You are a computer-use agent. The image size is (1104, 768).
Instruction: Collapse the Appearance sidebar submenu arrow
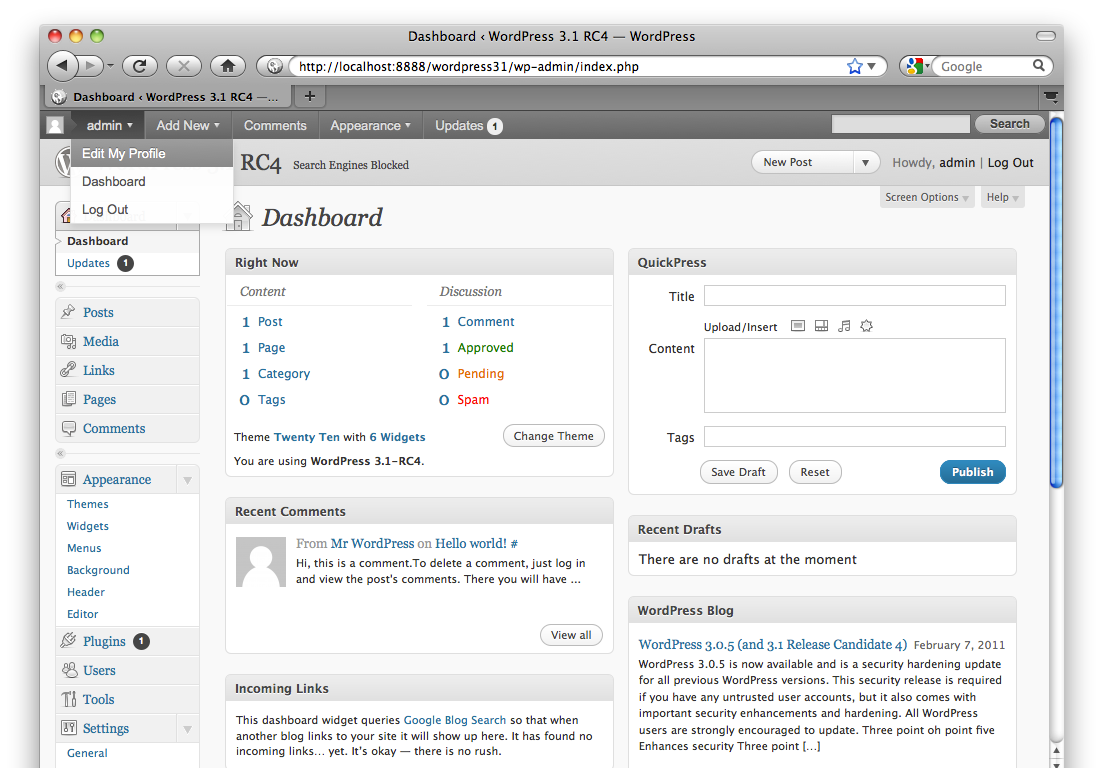[187, 480]
